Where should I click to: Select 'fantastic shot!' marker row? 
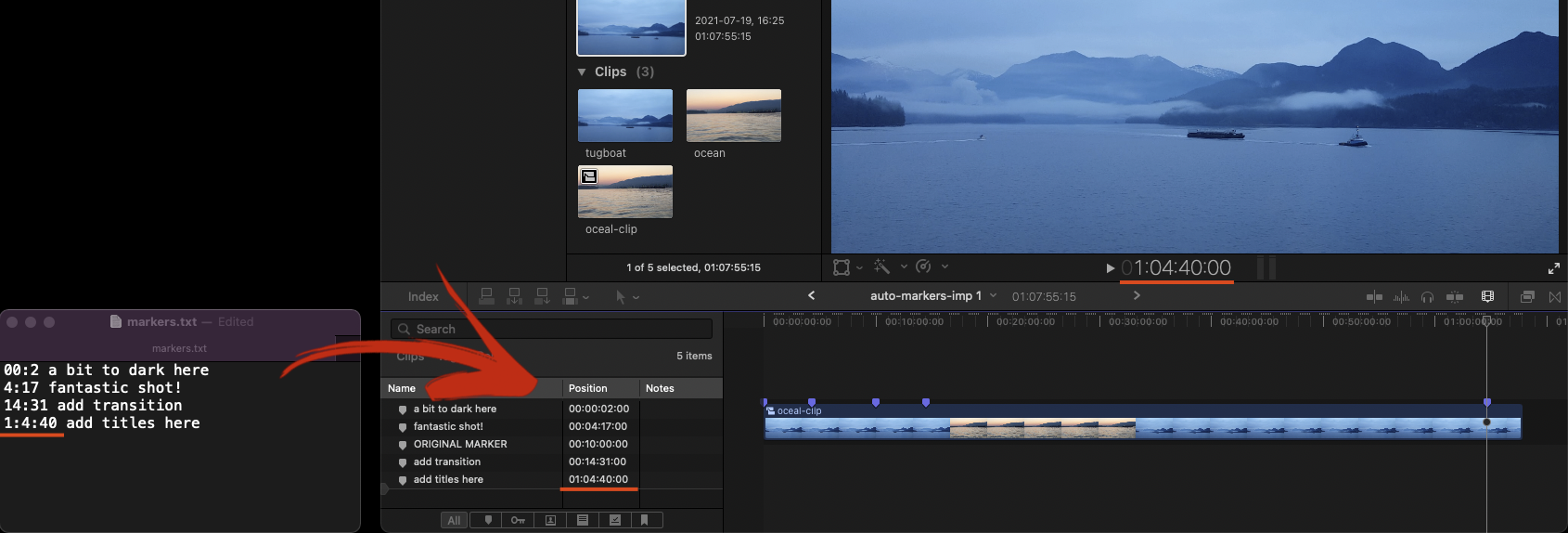552,426
